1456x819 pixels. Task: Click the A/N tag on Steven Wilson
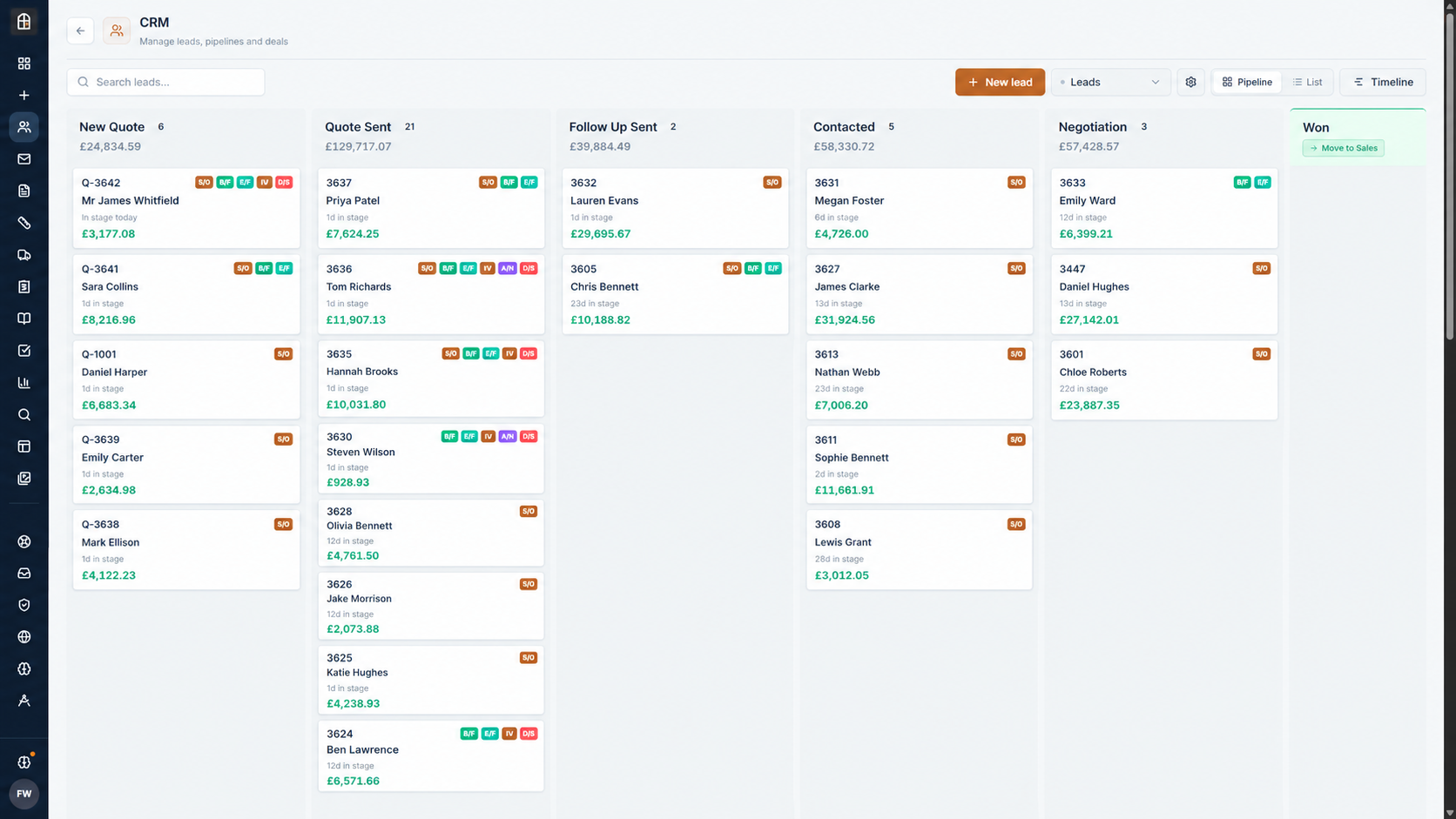[x=508, y=437]
